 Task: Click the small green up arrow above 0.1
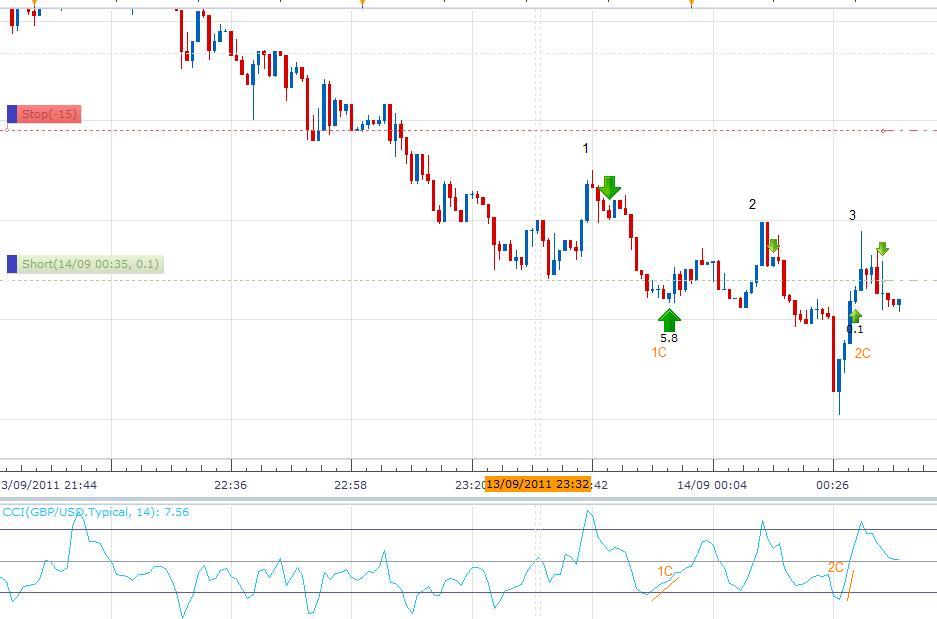855,316
